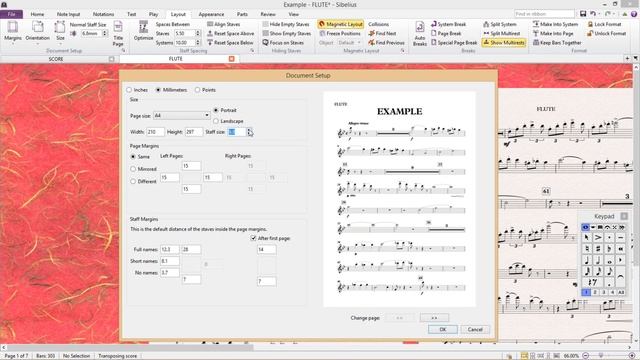Insert a Page Break from ribbon

446,33
